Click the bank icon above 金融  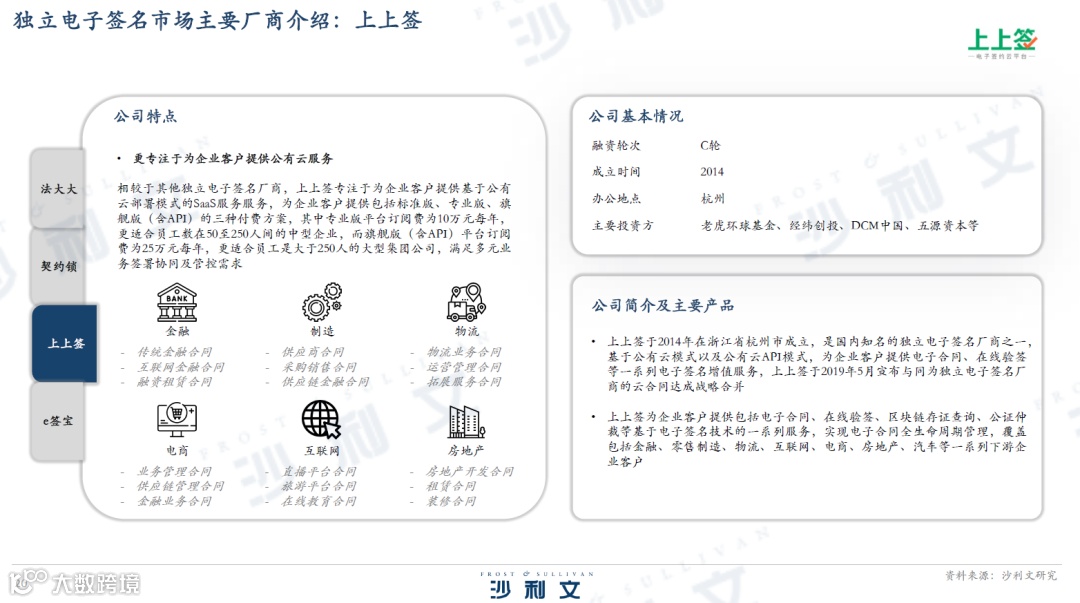pyautogui.click(x=177, y=303)
